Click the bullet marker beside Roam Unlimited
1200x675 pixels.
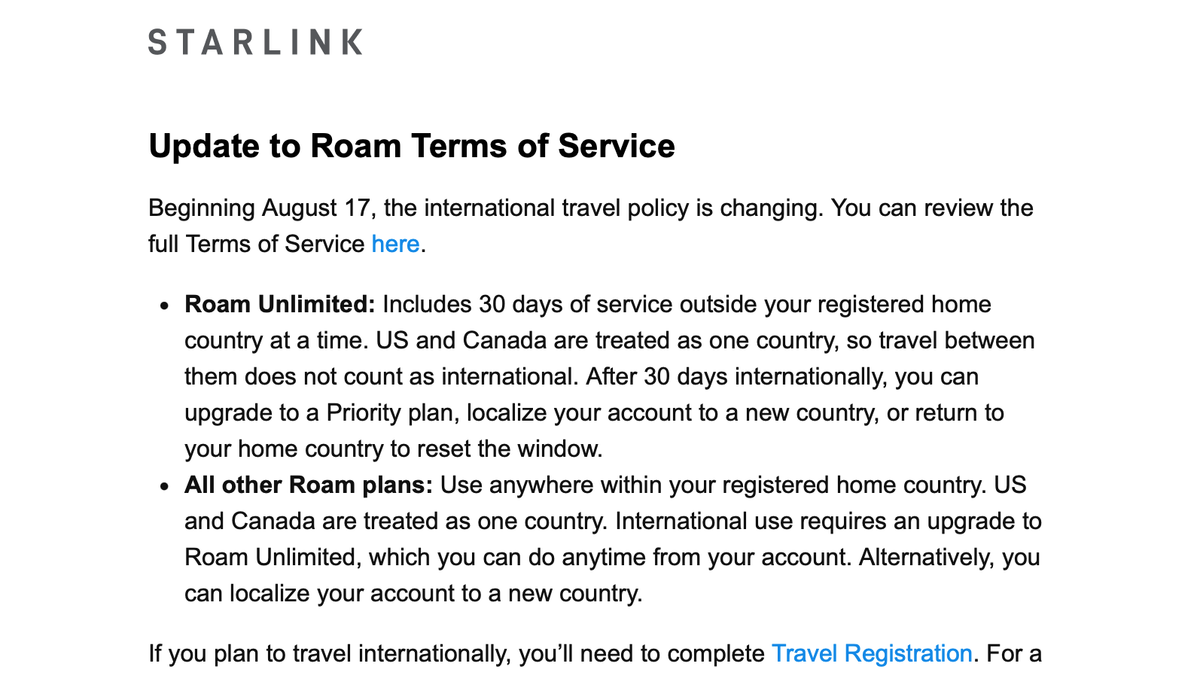pyautogui.click(x=164, y=305)
